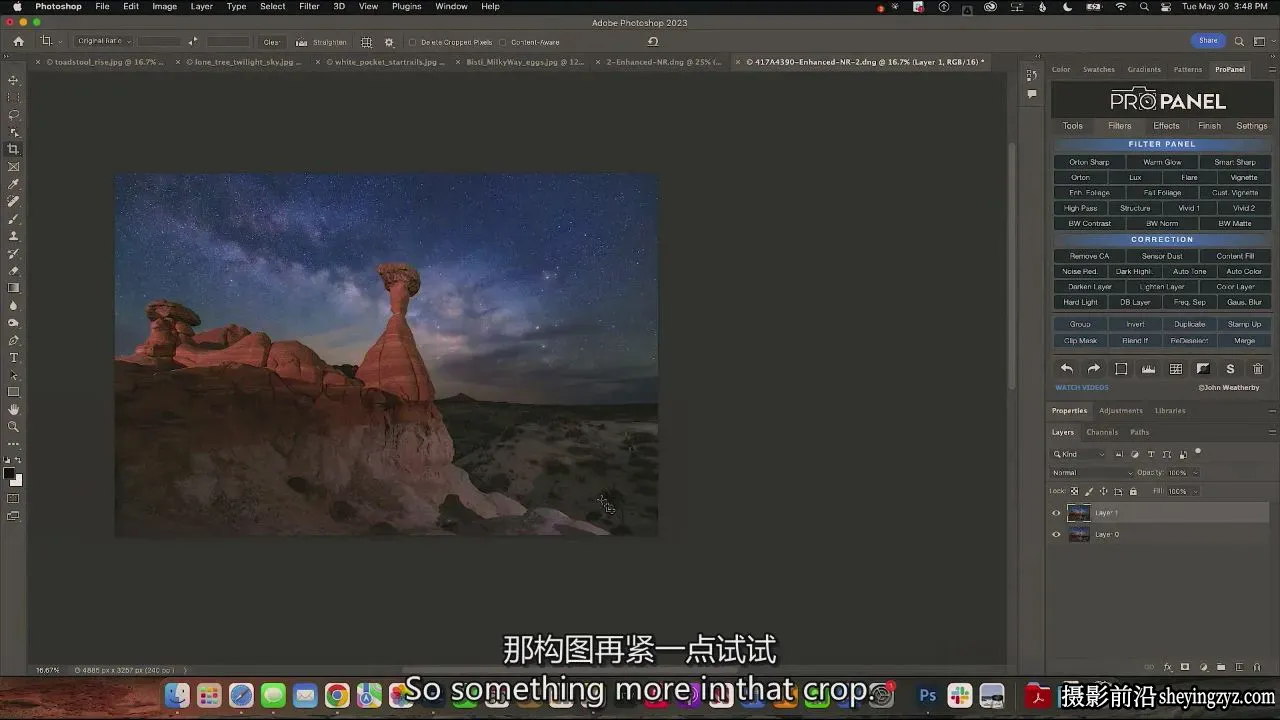This screenshot has height=720, width=1280.
Task: Click the ProPanel undo arrow icon
Action: tap(1067, 369)
